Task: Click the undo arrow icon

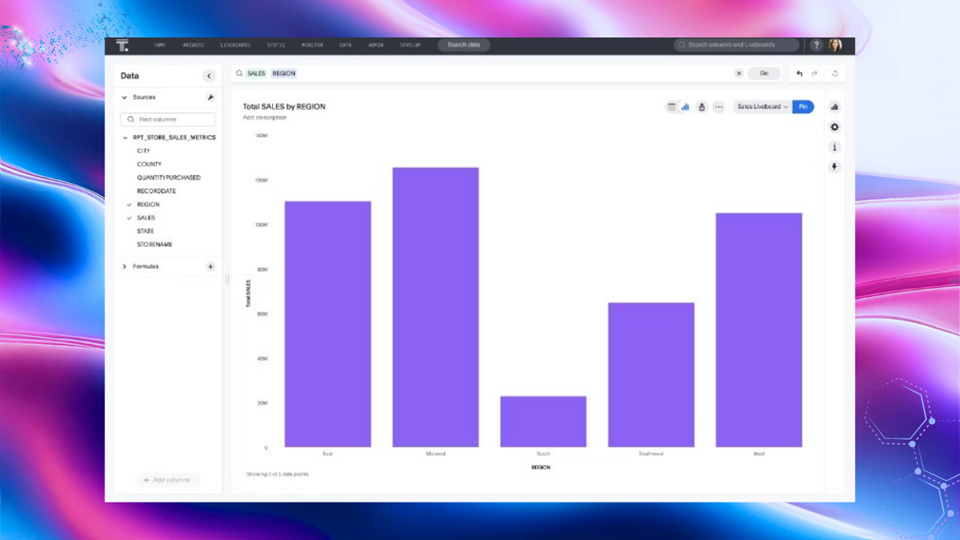Action: (x=799, y=74)
